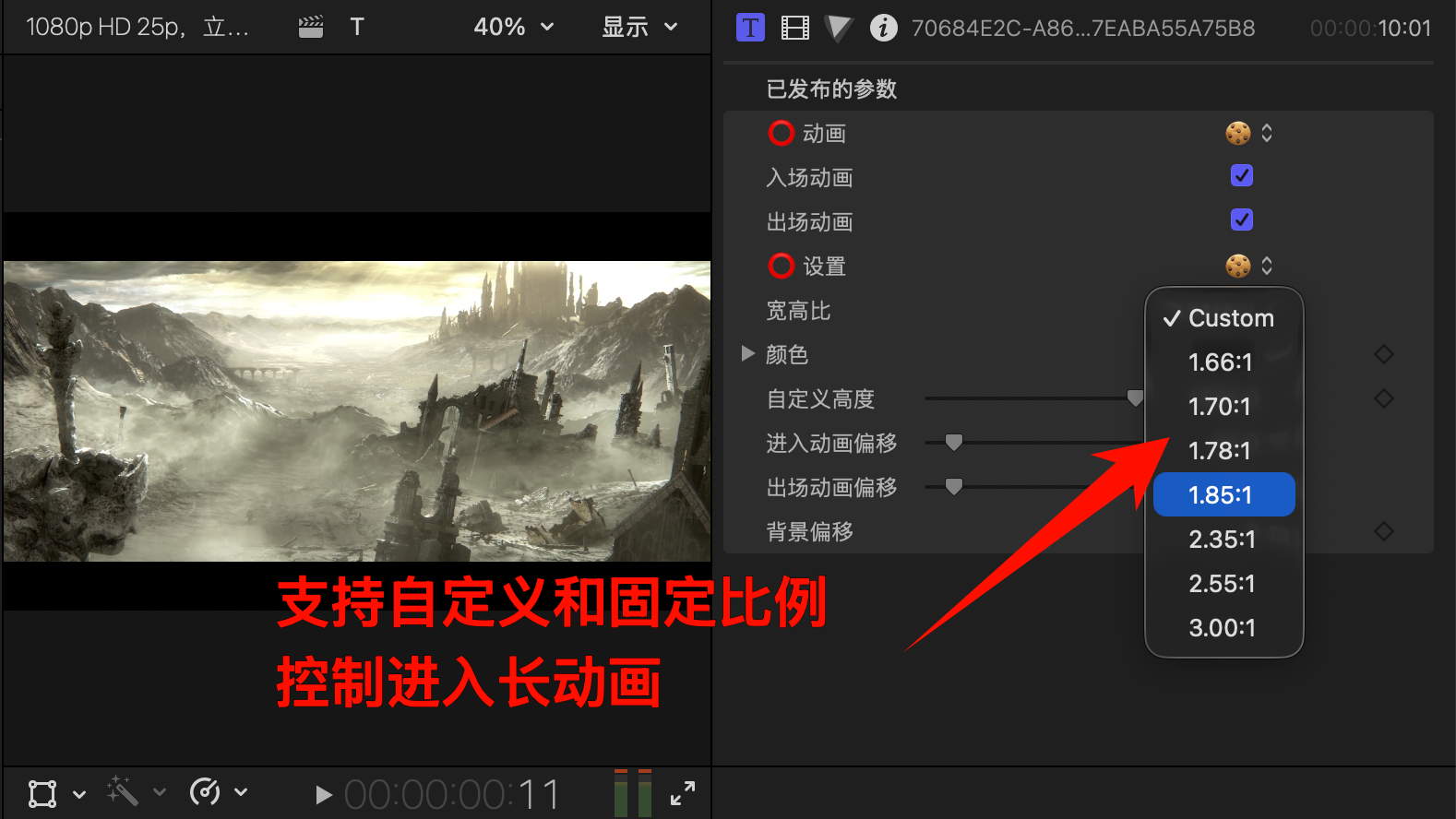Toggle keyframe diamond for 自定义高度
Viewport: 1456px width, 819px height.
pyautogui.click(x=1383, y=398)
